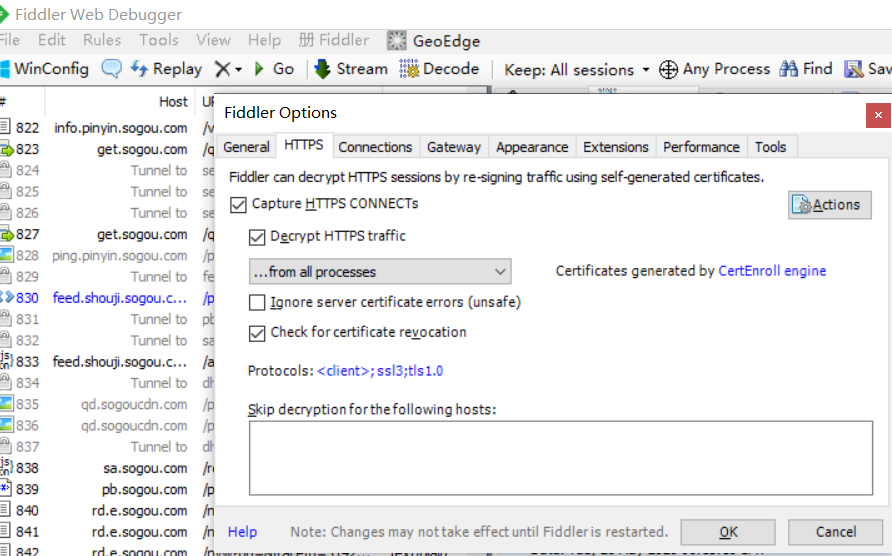This screenshot has width=892, height=556.
Task: Expand the ...from all processes dropdown
Action: pos(380,271)
